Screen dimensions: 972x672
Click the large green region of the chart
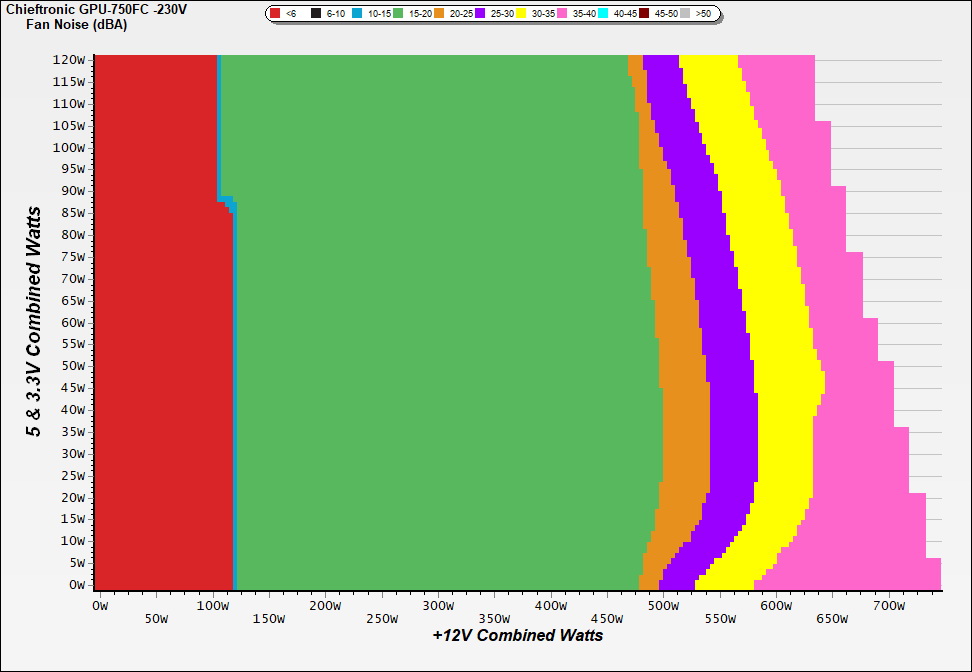430,320
